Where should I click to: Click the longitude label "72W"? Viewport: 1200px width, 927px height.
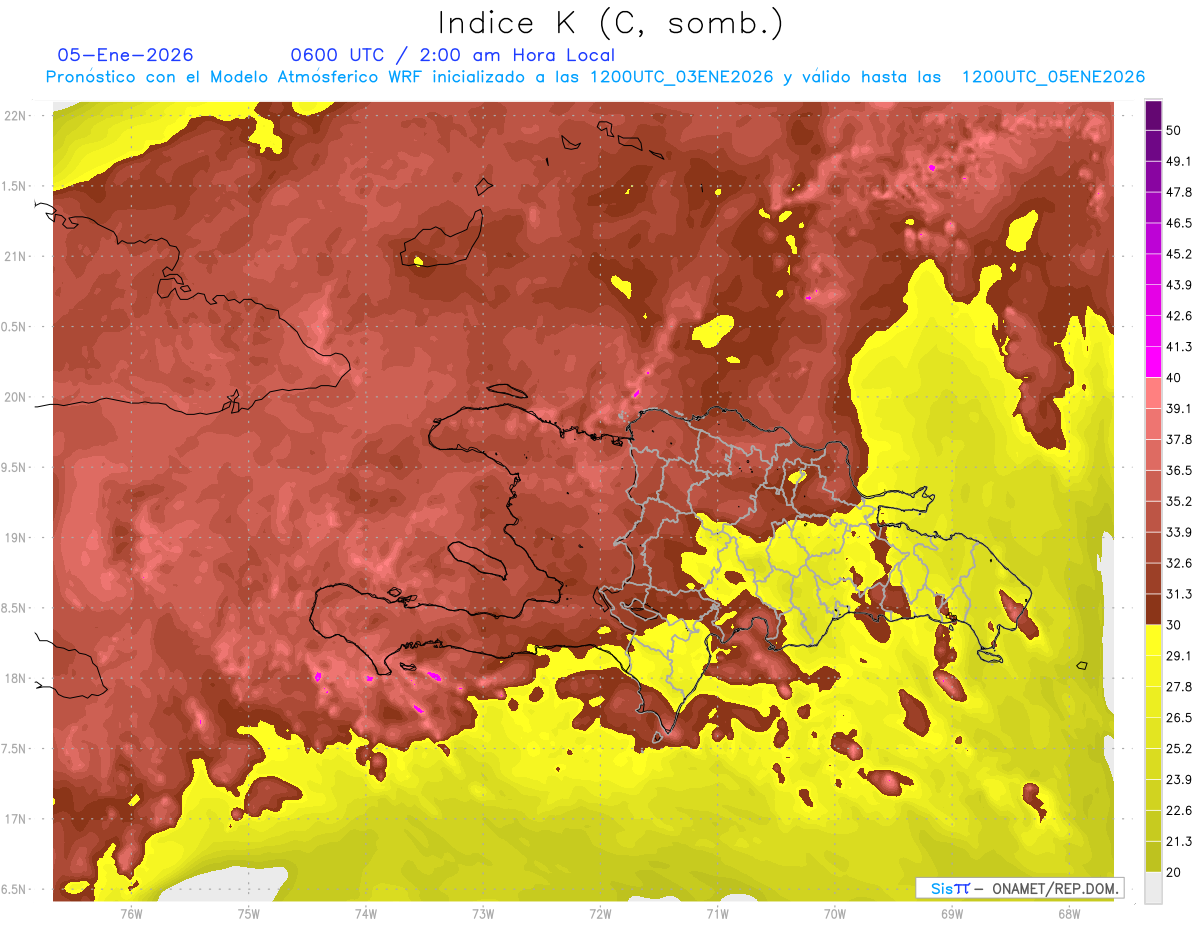click(600, 913)
